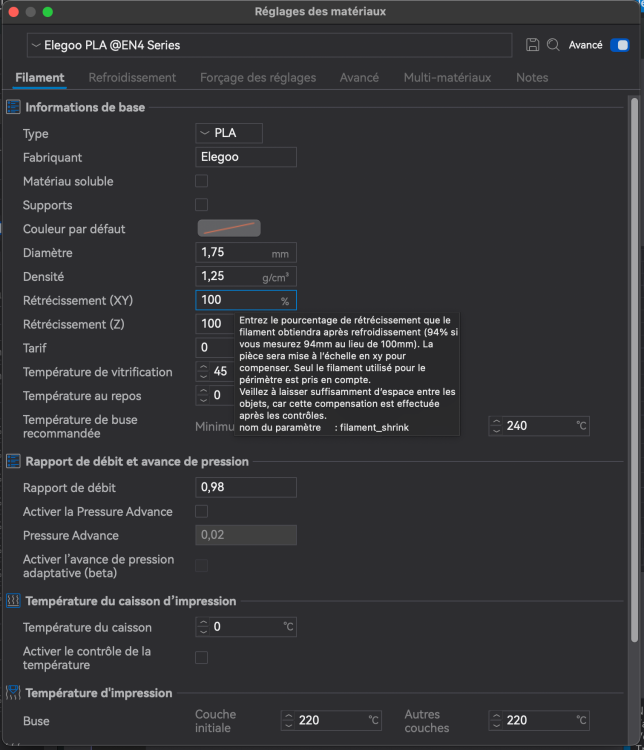
Task: Click the Rapport de débit input field
Action: (246, 487)
